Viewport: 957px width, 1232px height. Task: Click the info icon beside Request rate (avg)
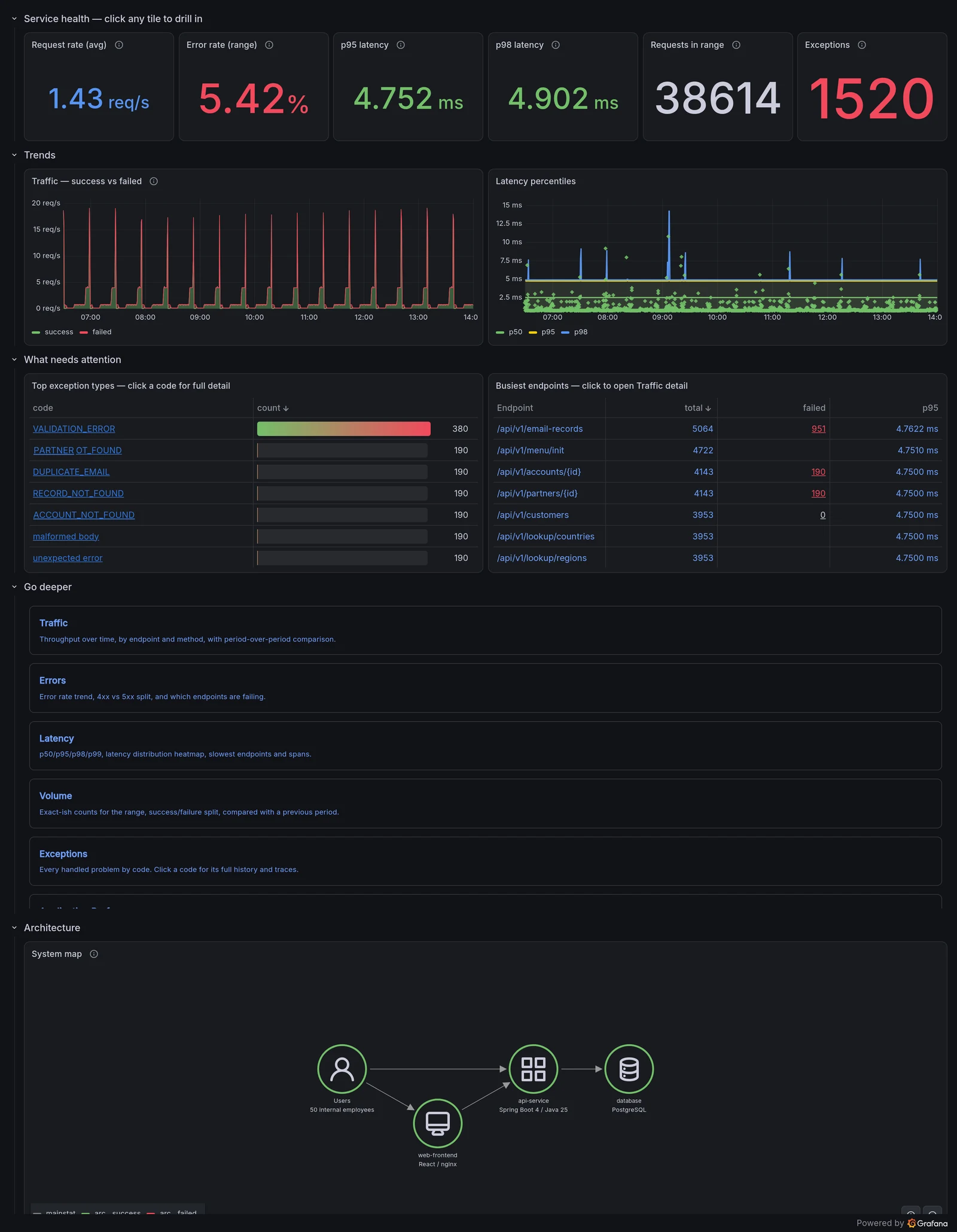coord(119,45)
